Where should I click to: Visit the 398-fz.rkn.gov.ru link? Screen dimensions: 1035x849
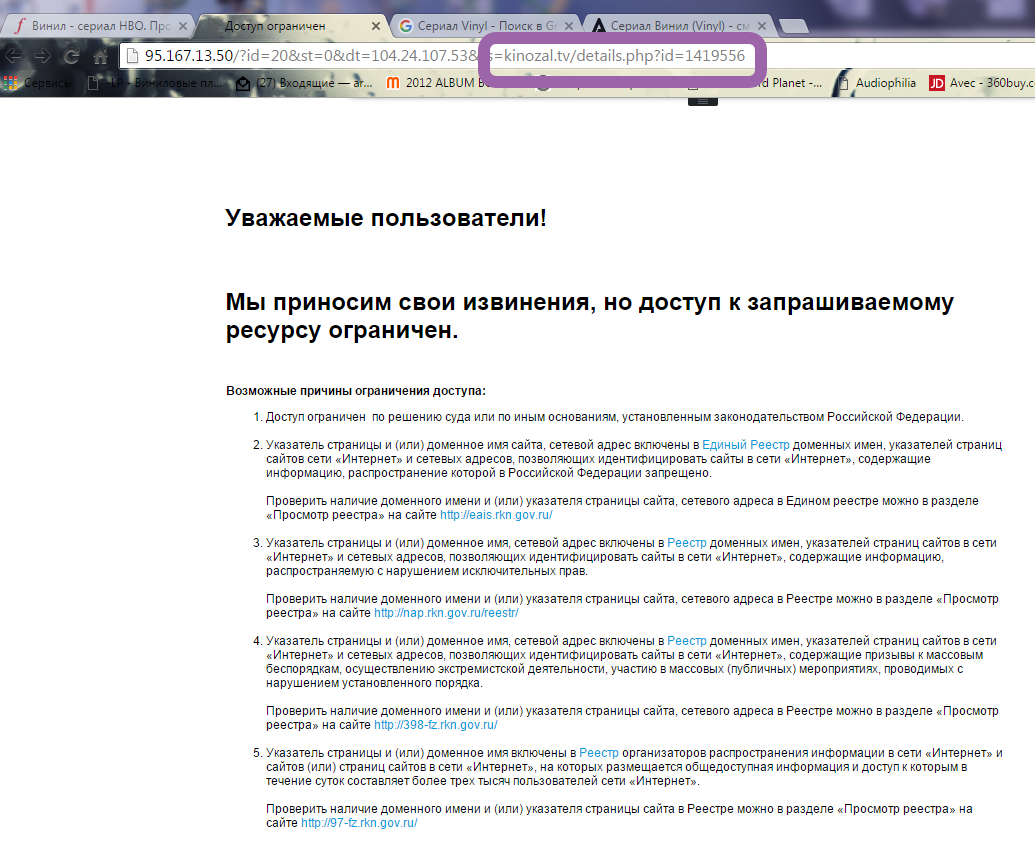(435, 725)
